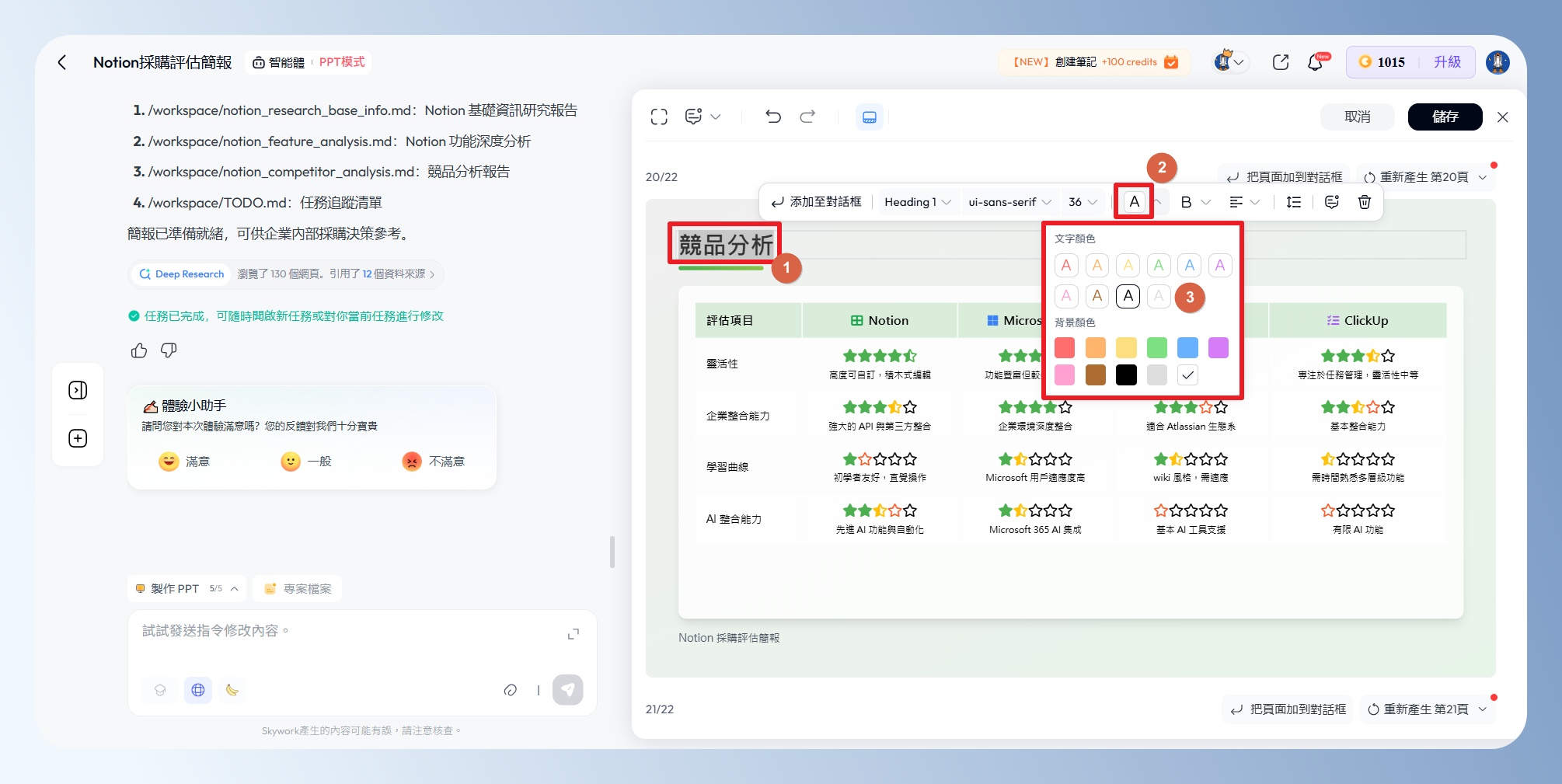
Task: Click the fullscreen expand icon
Action: (x=659, y=117)
